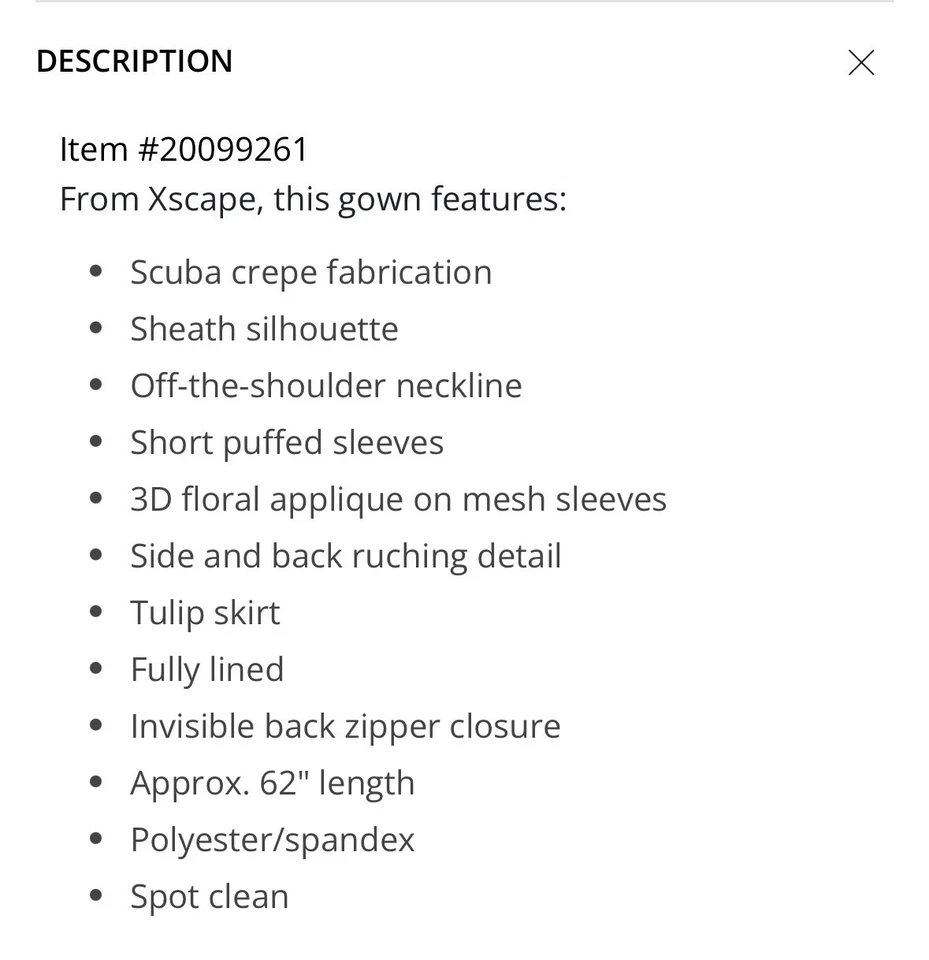Click the bullet point beside 'Fully lined'
The height and width of the screenshot is (960, 929).
click(96, 669)
